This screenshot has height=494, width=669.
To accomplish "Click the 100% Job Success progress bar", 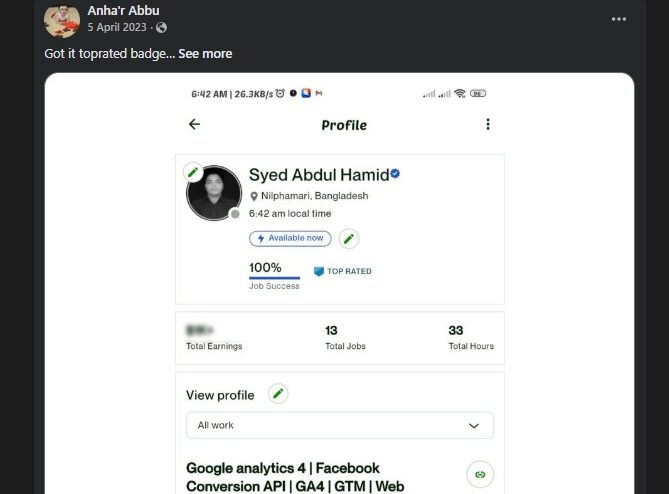I will point(274,278).
